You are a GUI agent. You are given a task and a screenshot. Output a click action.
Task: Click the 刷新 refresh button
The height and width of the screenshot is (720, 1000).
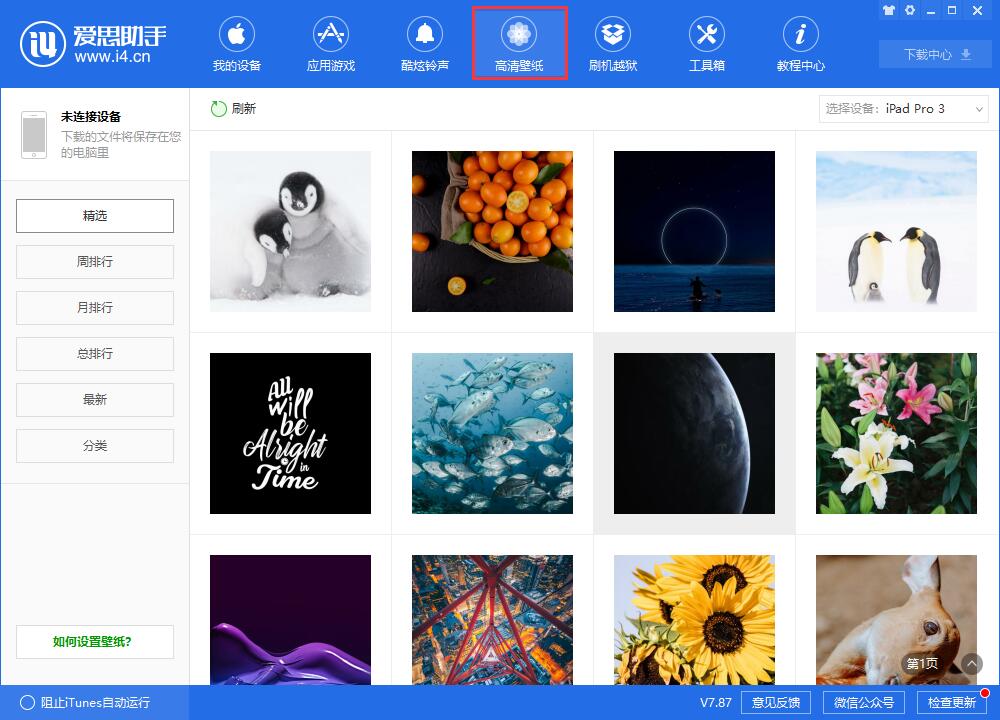[x=233, y=109]
